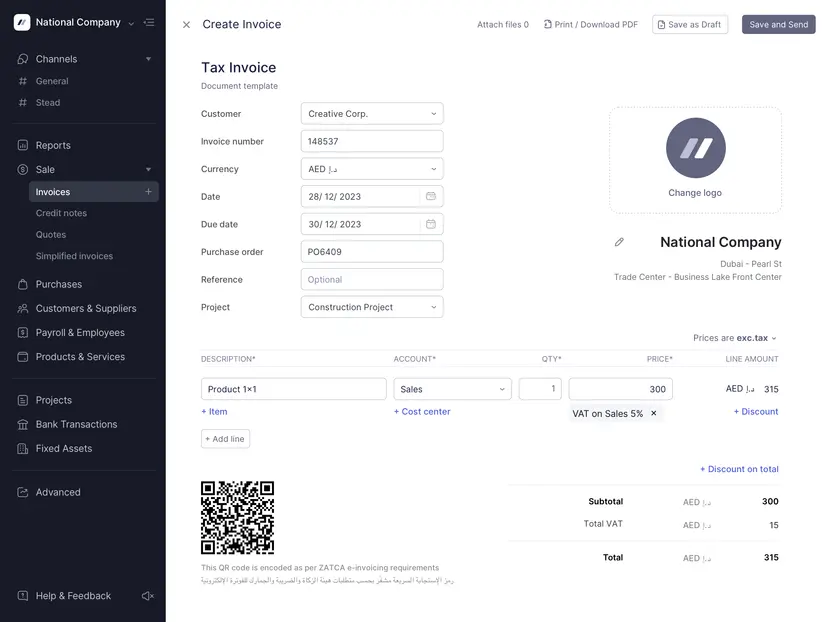Screen dimensions: 828x622
Task: Click the + Item link
Action: point(214,411)
